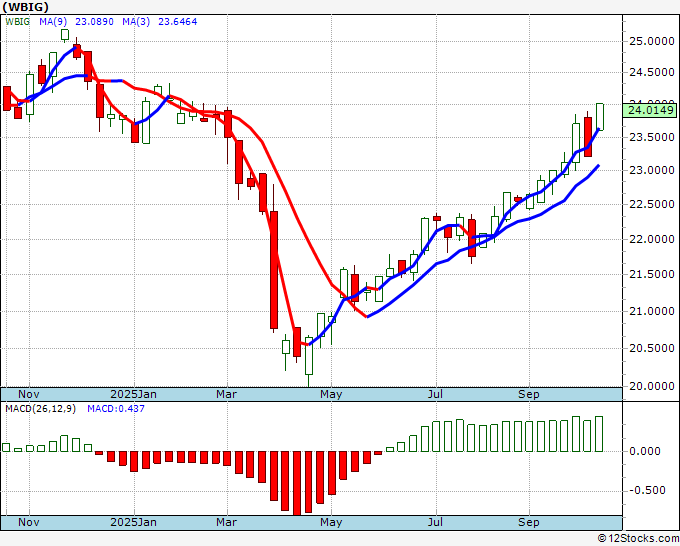Viewport: 680px width, 546px height.
Task: Click the 21.0000 price axis label
Action: point(651,311)
